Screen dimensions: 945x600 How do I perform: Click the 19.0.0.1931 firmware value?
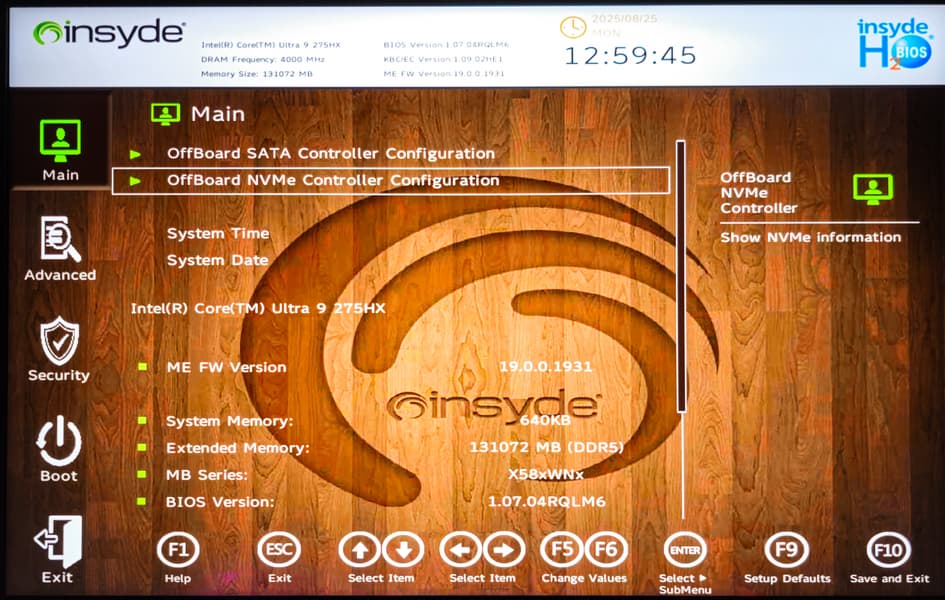545,366
